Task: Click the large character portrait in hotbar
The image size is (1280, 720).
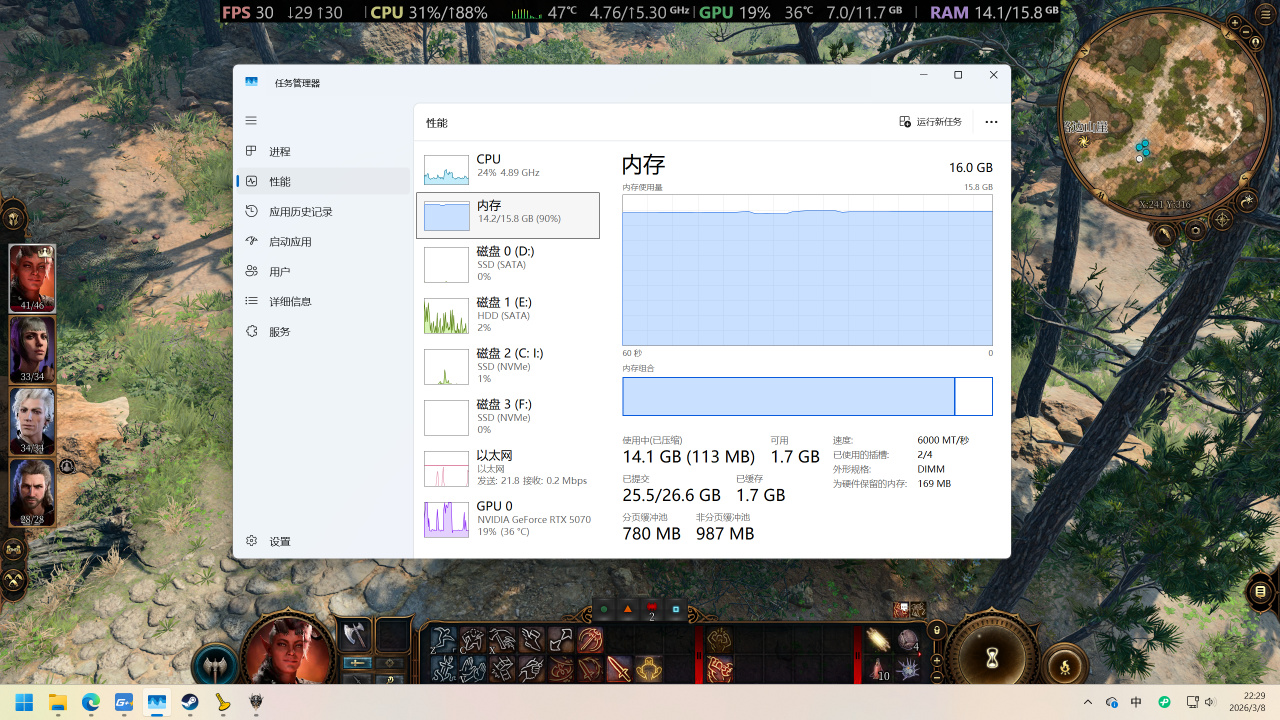Action: pos(288,652)
